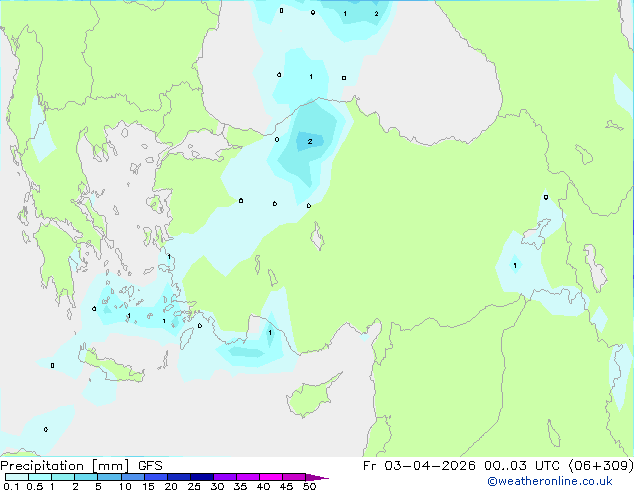Select the legend swatch between 25 and 30
This screenshot has height=490, width=634.
coord(202,477)
